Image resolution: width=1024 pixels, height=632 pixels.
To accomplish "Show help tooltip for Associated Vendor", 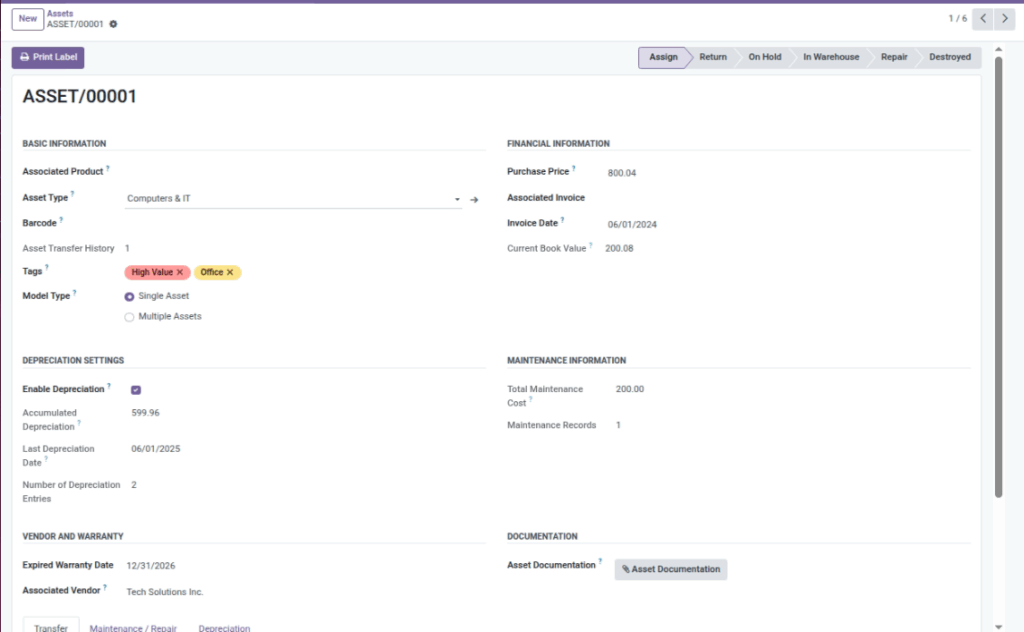I will click(x=105, y=587).
